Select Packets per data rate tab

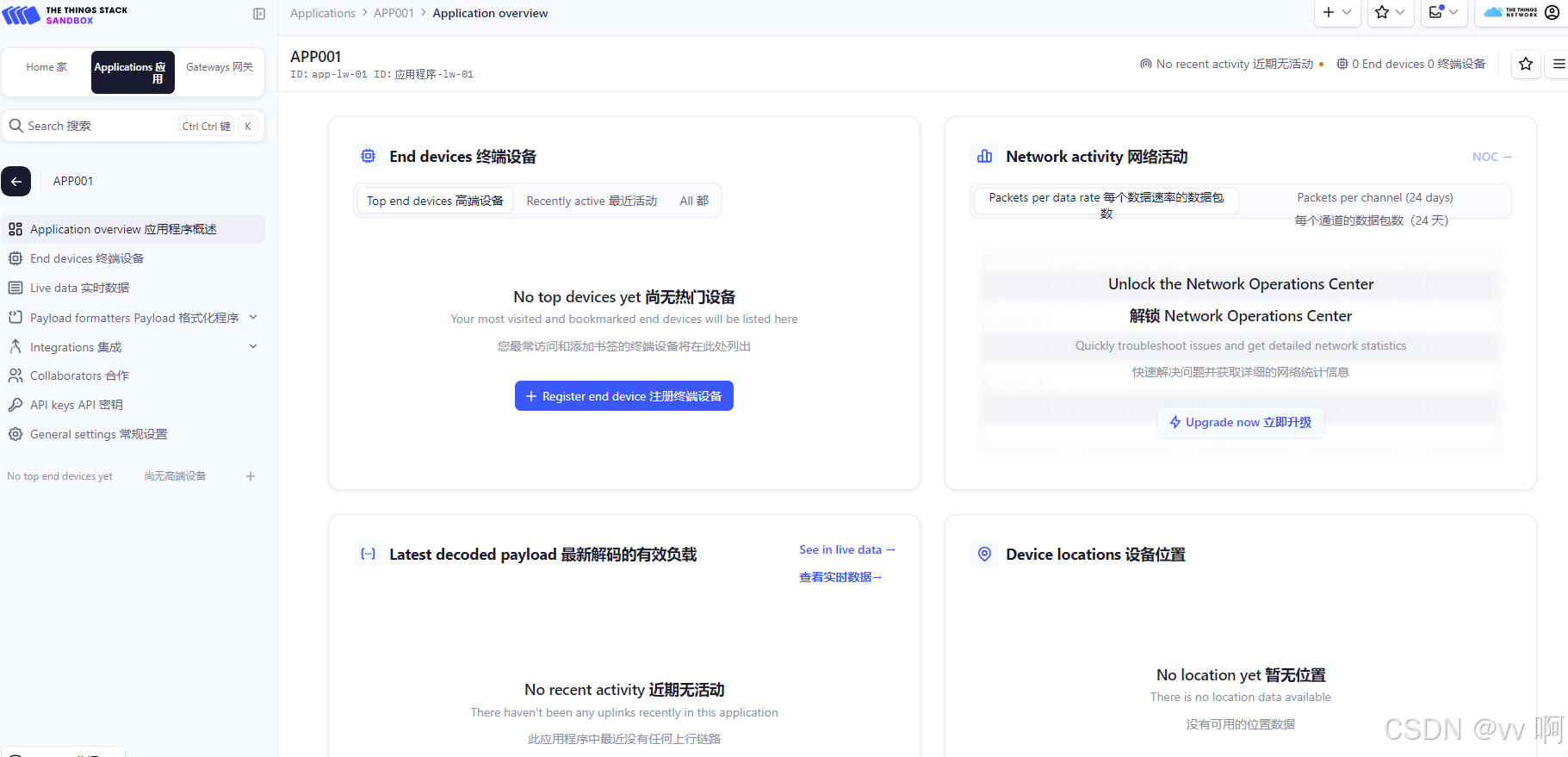(1106, 202)
